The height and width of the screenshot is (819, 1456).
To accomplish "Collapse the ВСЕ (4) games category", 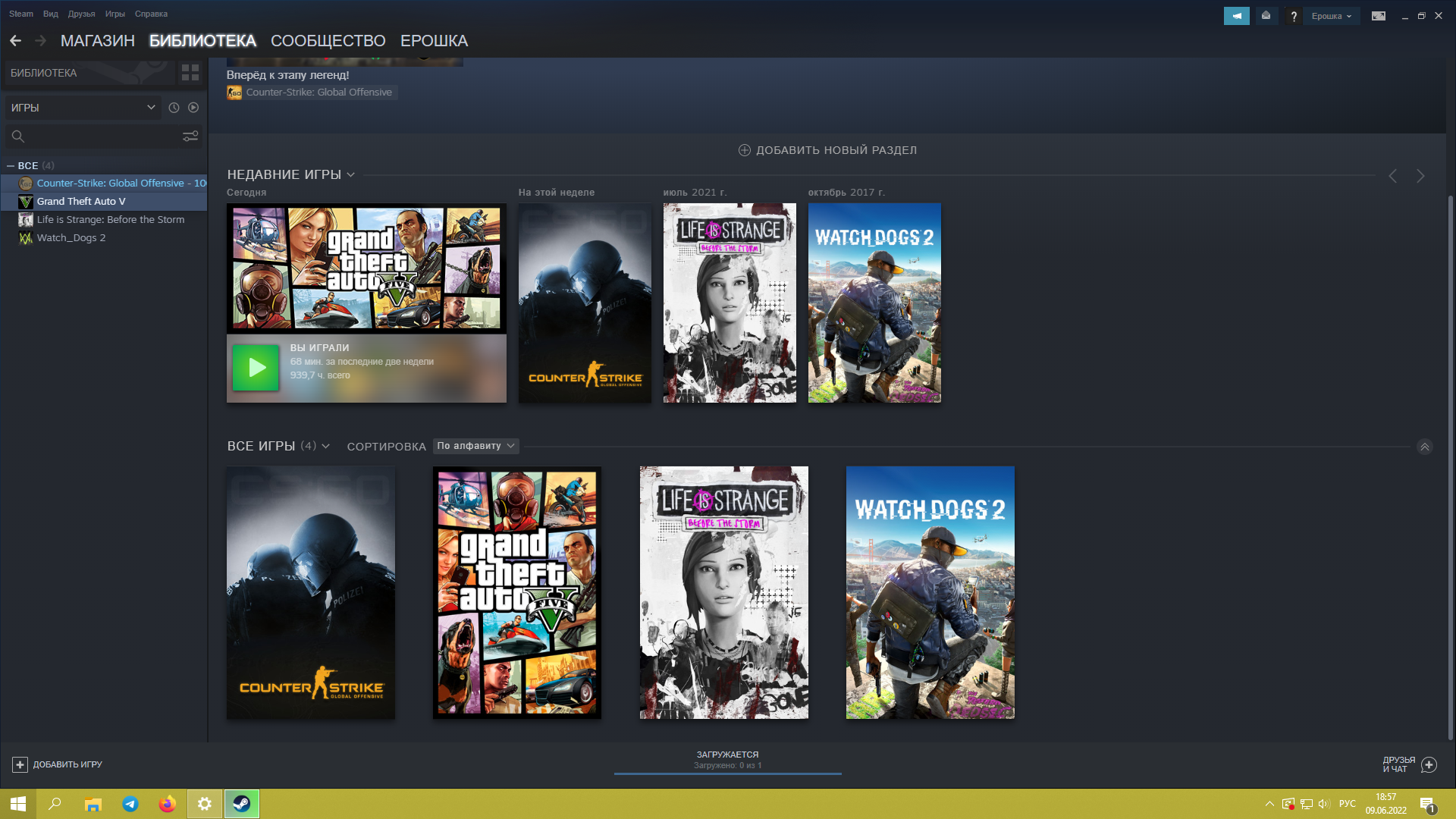I will click(x=11, y=165).
